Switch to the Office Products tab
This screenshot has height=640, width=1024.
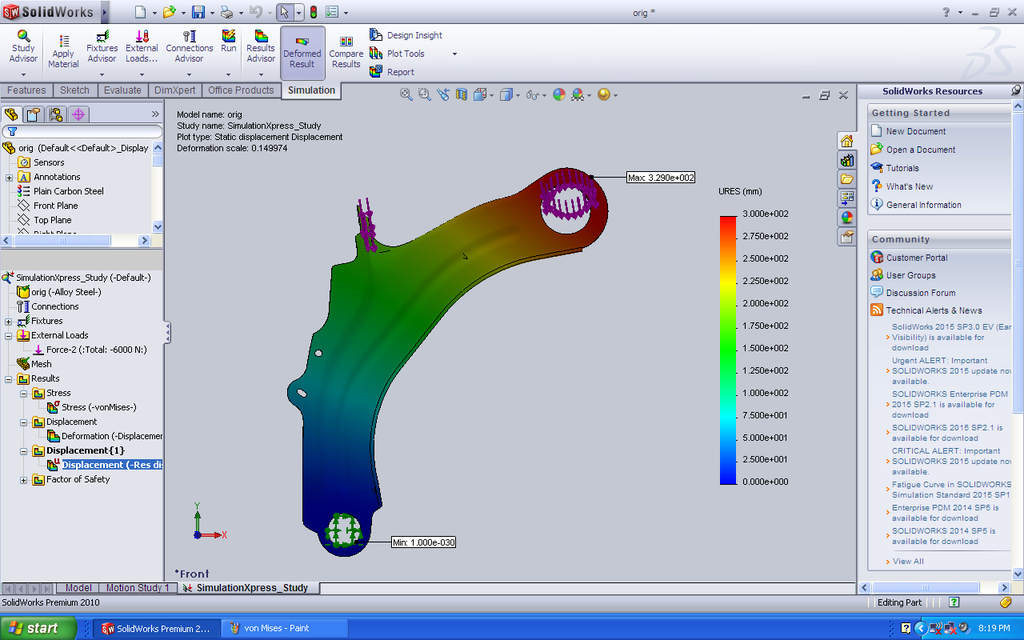pyautogui.click(x=241, y=90)
